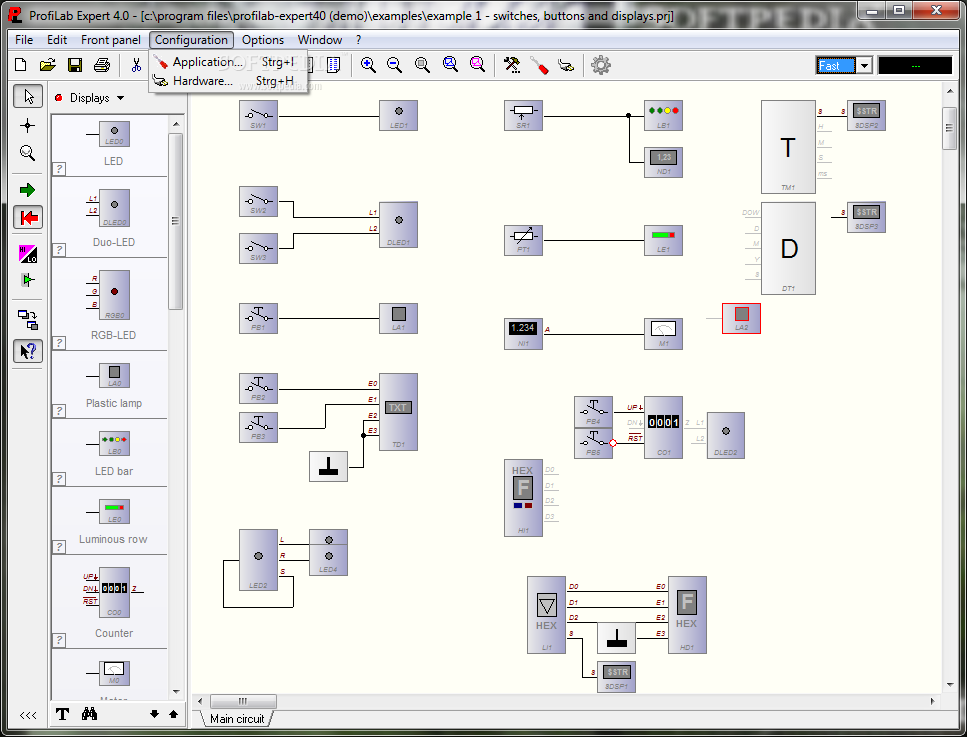Toggle the Hi/Lo logic level icon
This screenshot has width=967, height=737.
[x=28, y=253]
